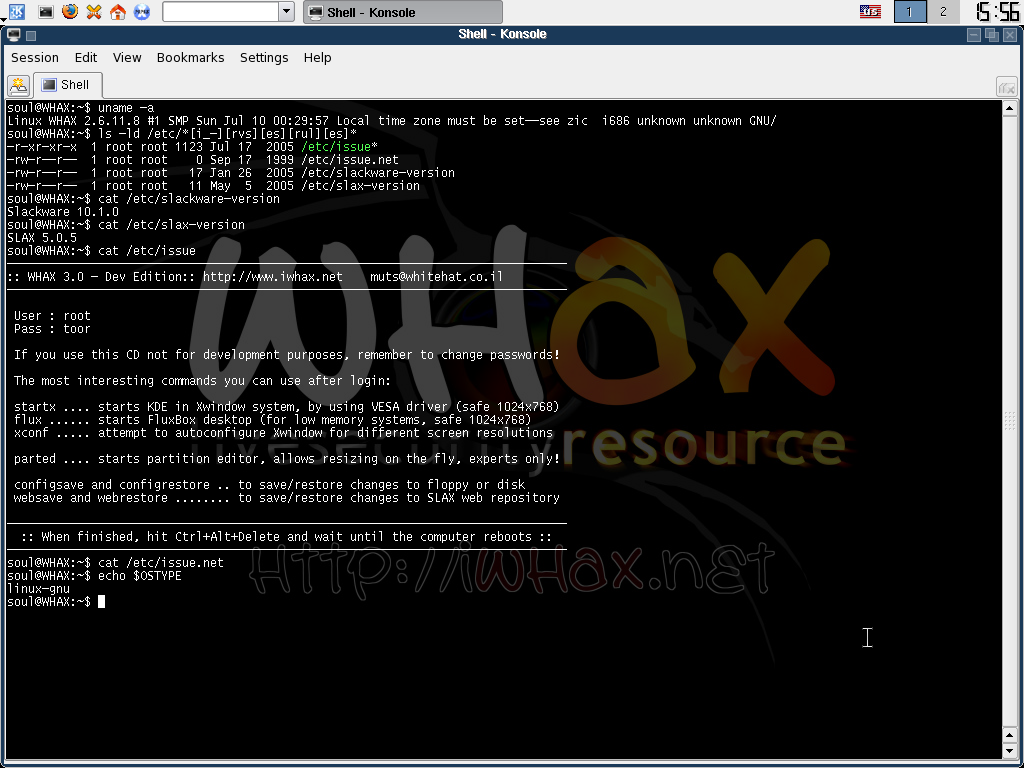
Task: Click the 'Pass : toor' line
Action: click(52, 329)
